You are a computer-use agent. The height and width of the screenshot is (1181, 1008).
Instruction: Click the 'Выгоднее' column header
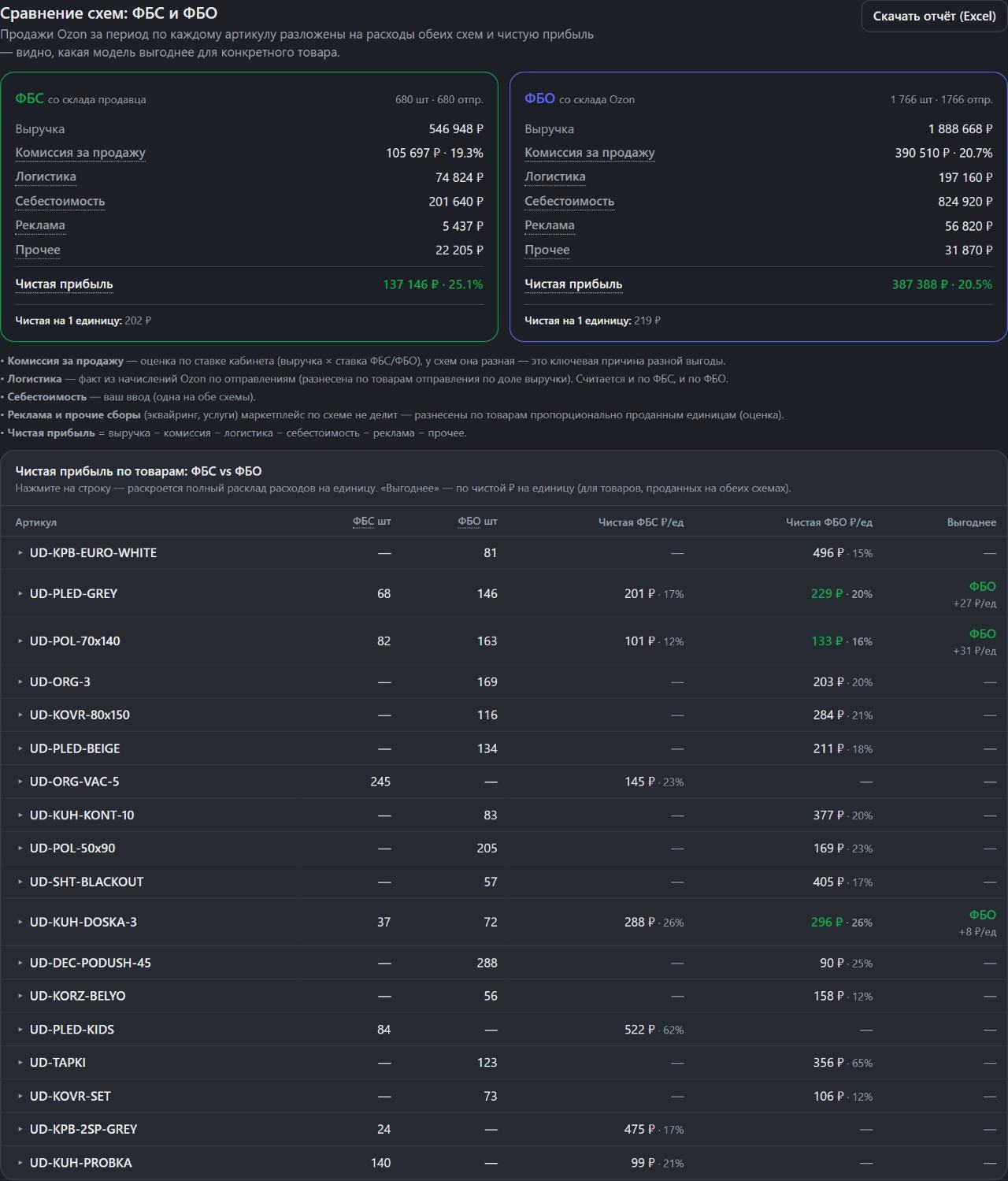(x=972, y=522)
